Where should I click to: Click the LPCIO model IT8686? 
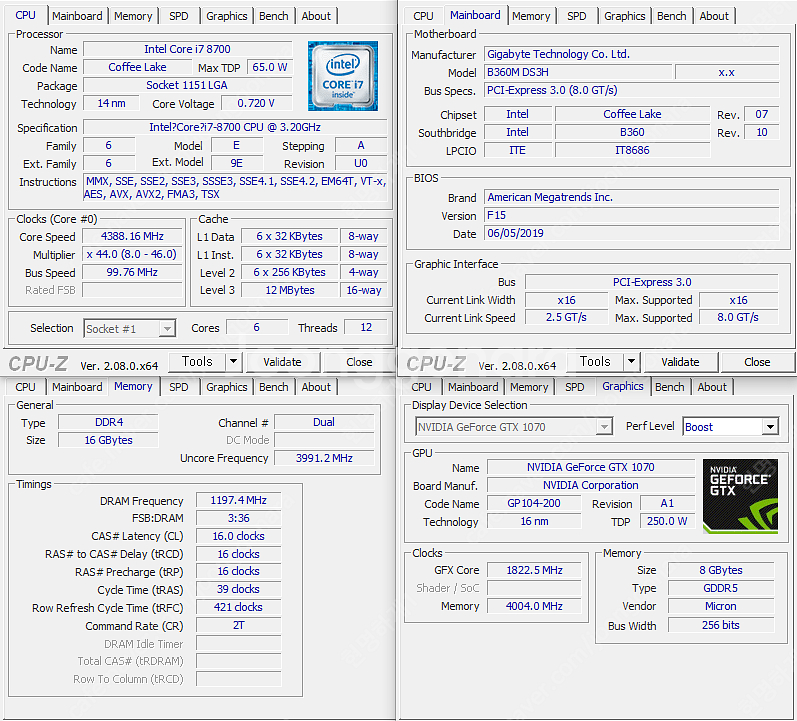(x=632, y=150)
